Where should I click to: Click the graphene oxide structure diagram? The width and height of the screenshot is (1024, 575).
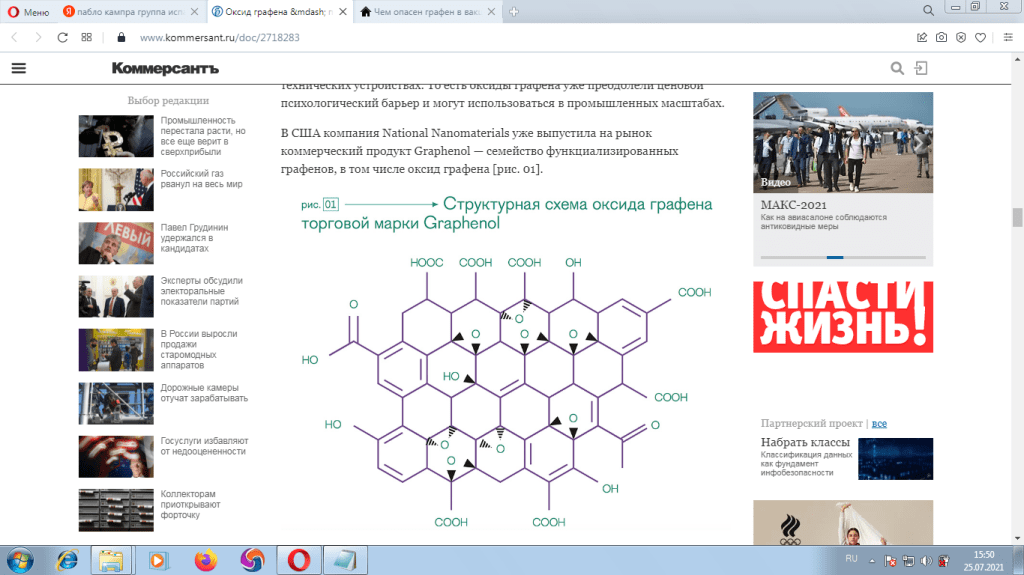pyautogui.click(x=506, y=392)
